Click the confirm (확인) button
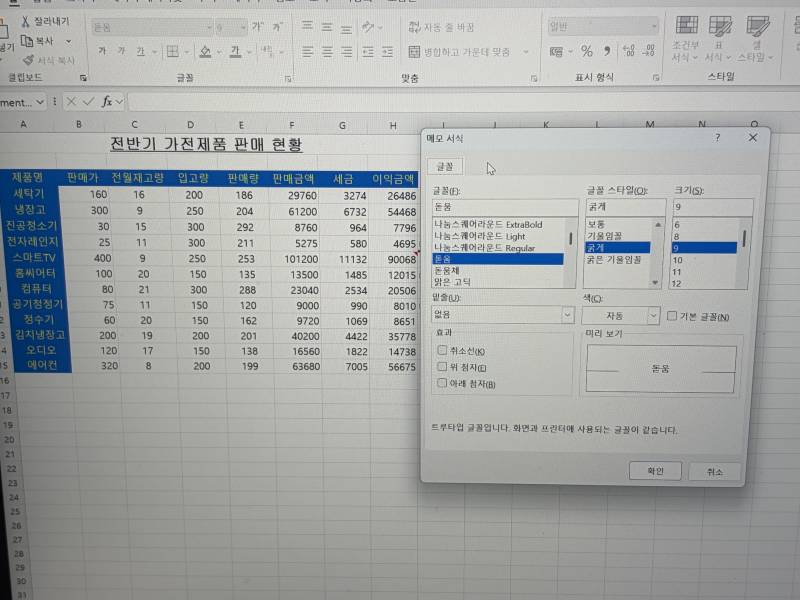Screen dimensions: 800x600 tap(655, 470)
